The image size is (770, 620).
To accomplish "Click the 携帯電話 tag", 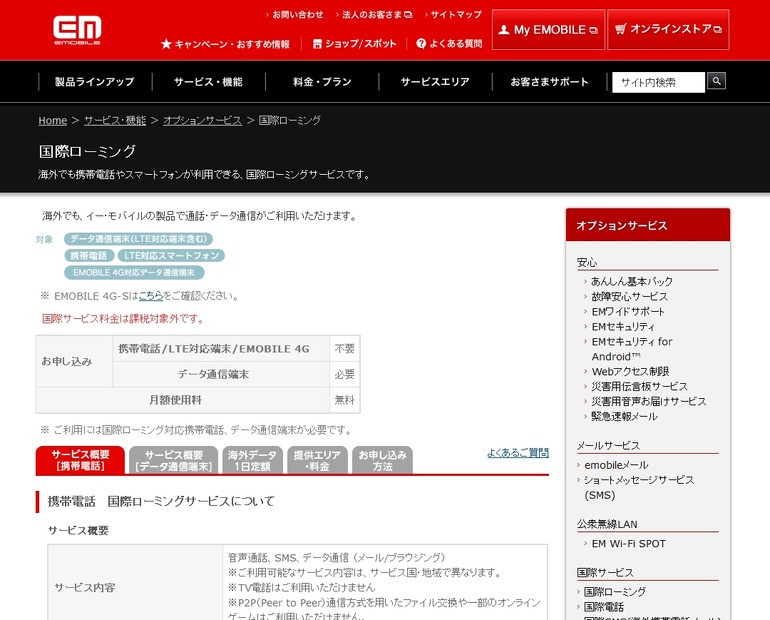I will (89, 255).
